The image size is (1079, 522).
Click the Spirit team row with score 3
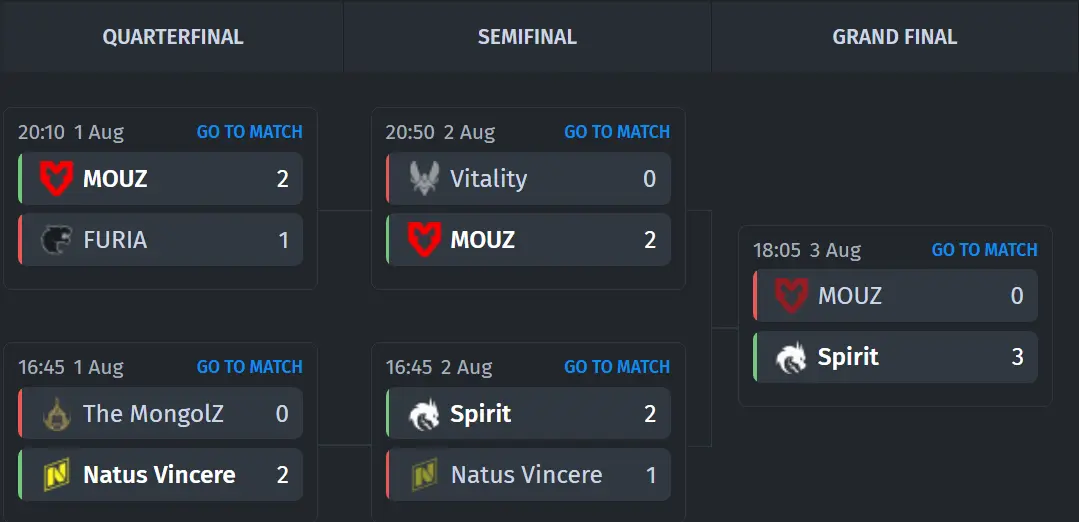[x=895, y=358]
